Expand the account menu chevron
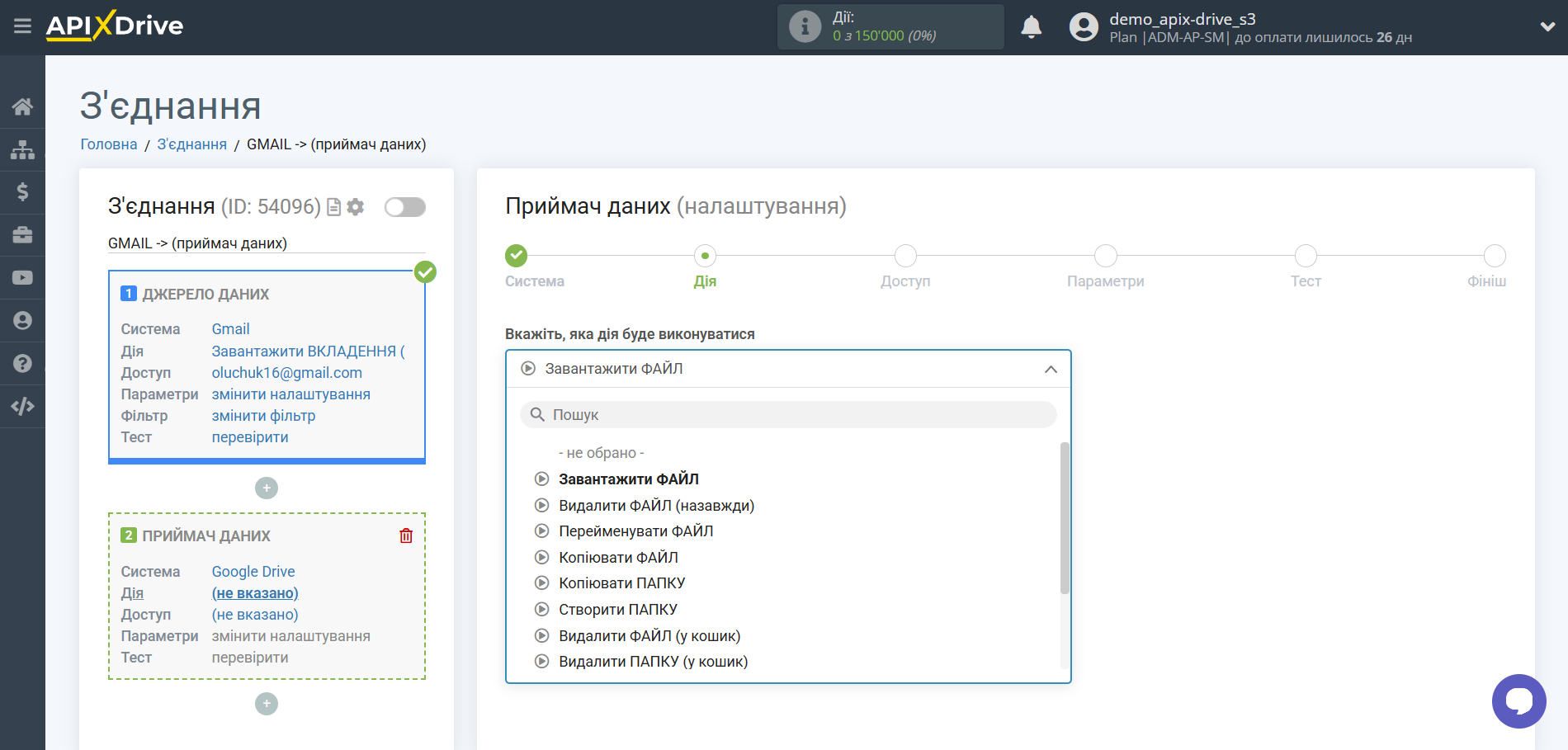Image resolution: width=1568 pixels, height=750 pixels. click(1547, 26)
